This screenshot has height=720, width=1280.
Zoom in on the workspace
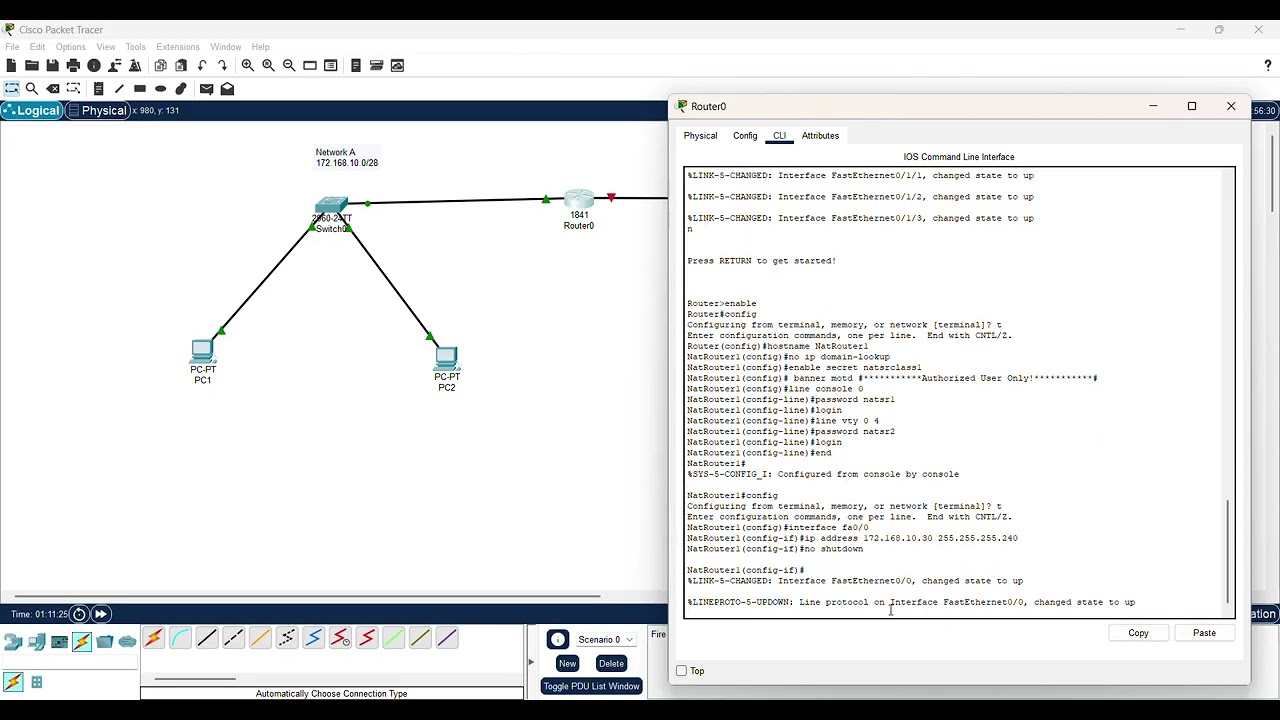click(x=247, y=66)
